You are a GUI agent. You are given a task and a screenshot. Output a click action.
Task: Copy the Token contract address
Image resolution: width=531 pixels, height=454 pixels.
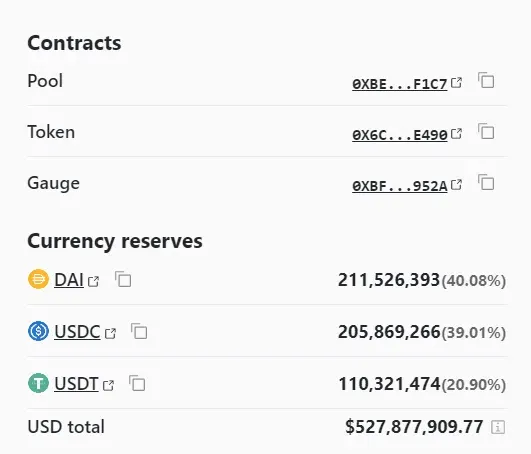point(486,131)
